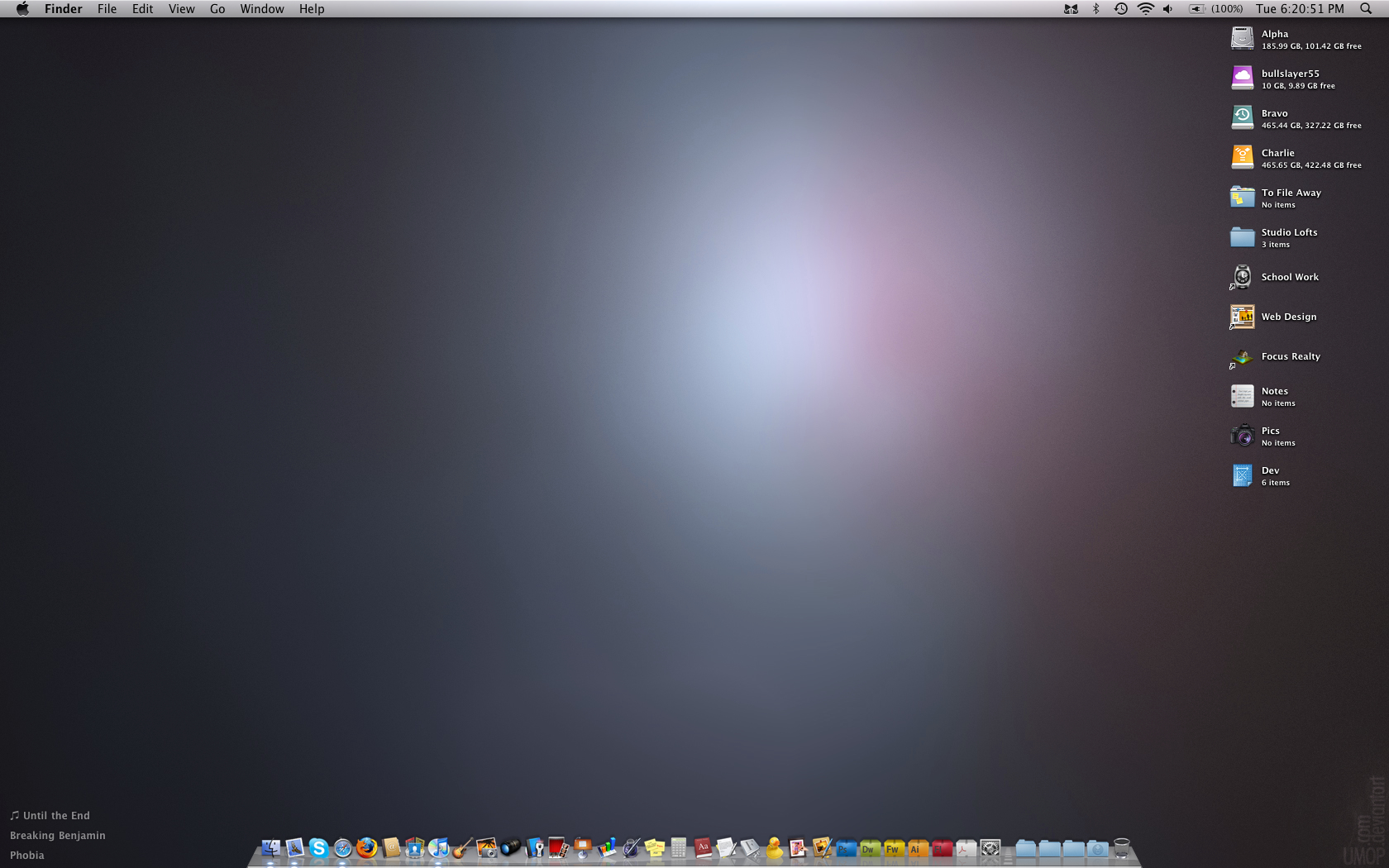
Task: Click the Breaking Benjamin artist text
Action: [58, 836]
